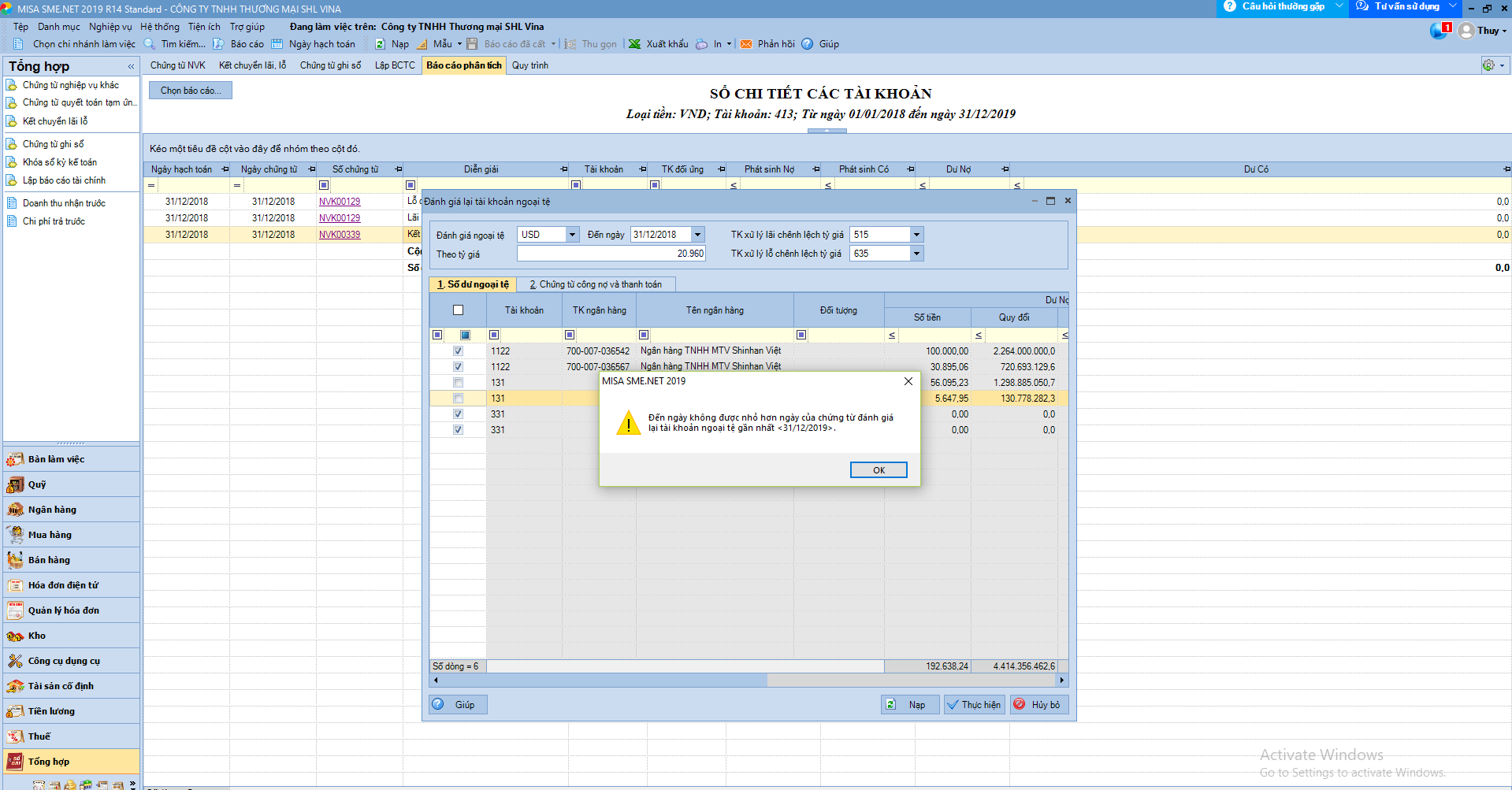Select tab Chứng từ công nợ và thanh toán
The height and width of the screenshot is (790, 1512).
pos(596,284)
